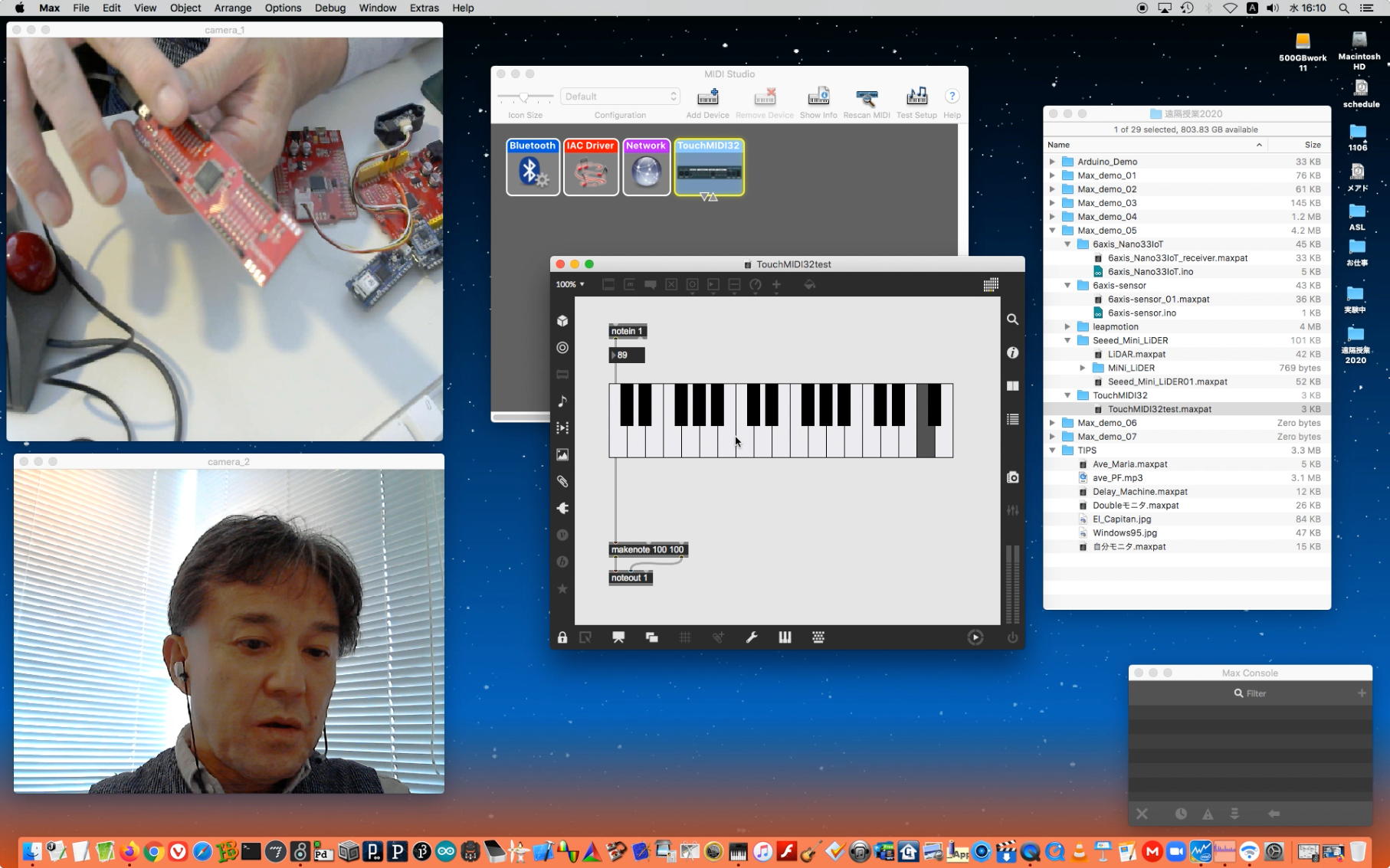Toggle the patcher lock icon

click(562, 637)
